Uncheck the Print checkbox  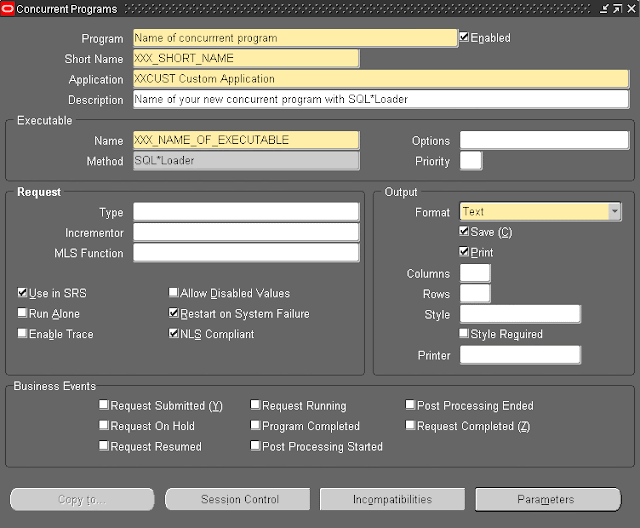pos(464,252)
